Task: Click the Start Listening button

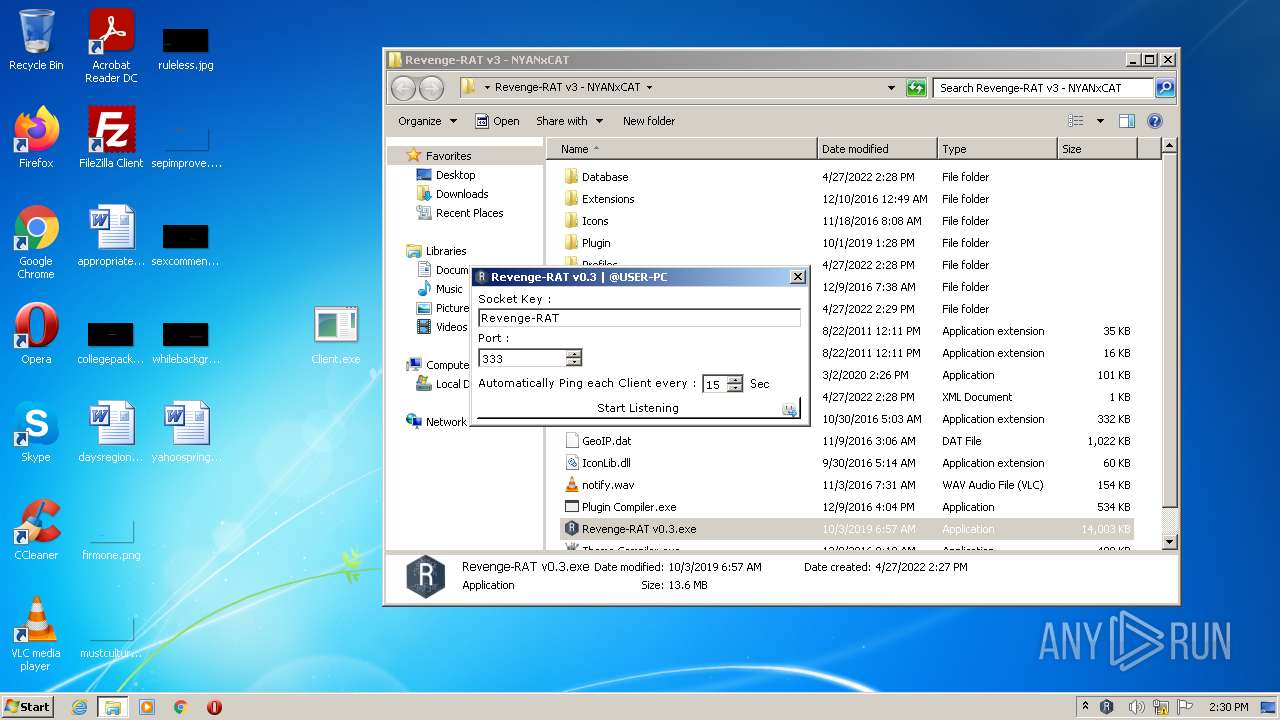Action: 638,408
